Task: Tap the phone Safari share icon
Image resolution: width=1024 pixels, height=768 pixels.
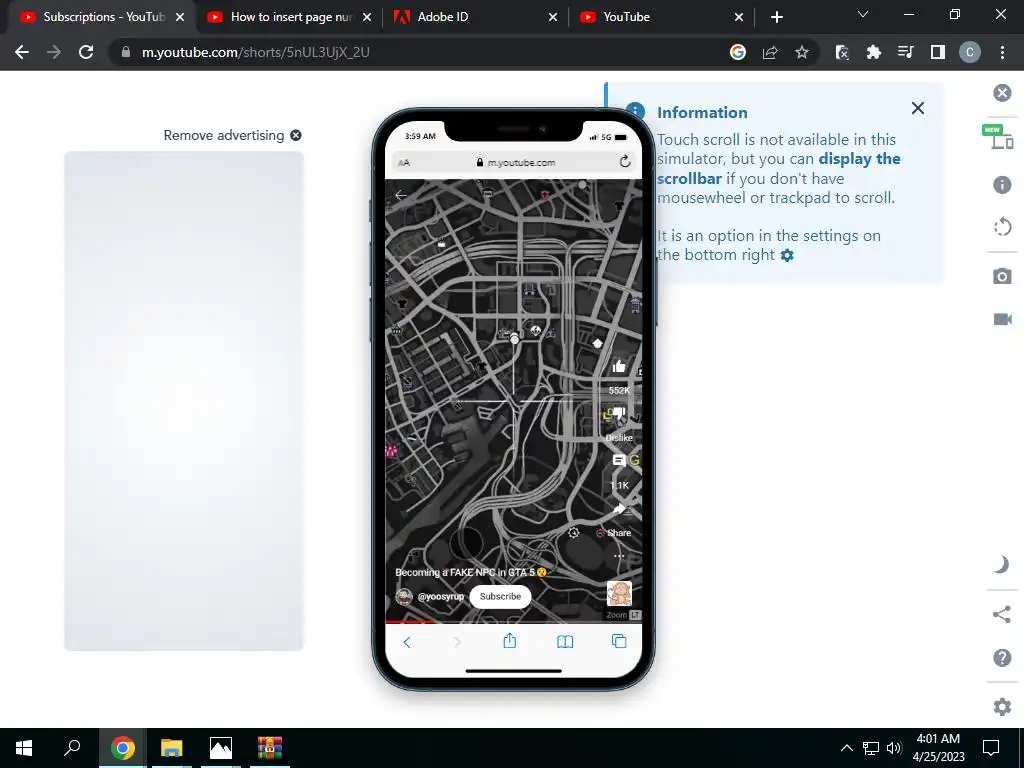Action: pos(509,641)
